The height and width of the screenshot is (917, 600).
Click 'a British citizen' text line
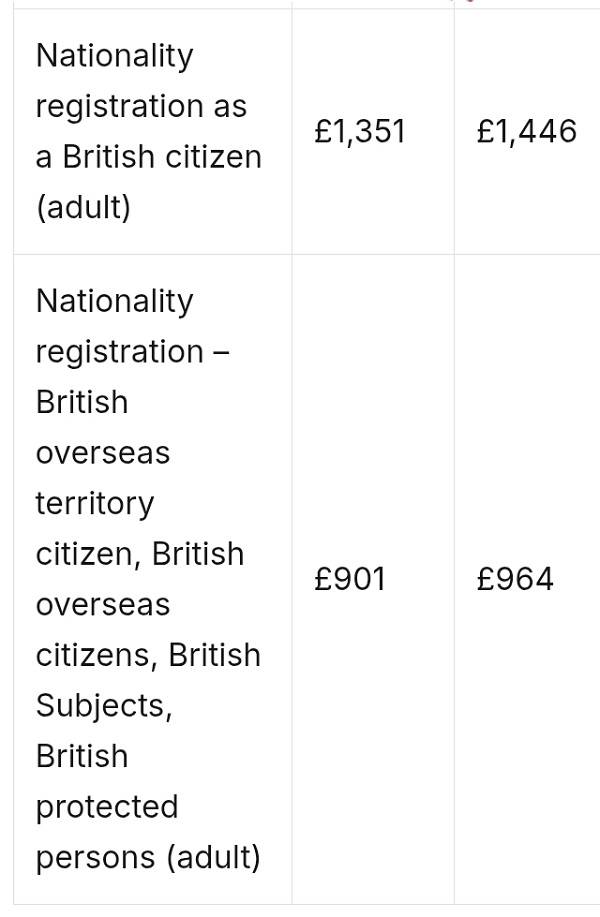pos(148,157)
